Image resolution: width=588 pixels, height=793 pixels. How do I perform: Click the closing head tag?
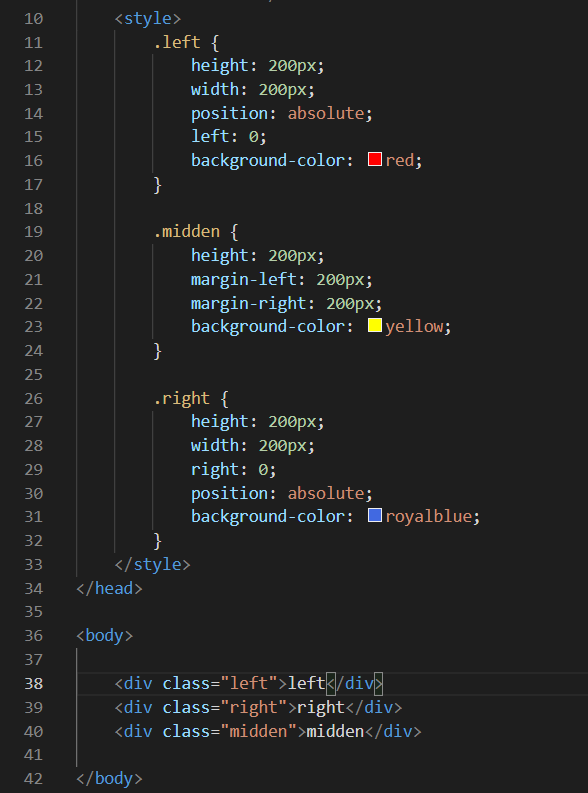click(x=109, y=588)
